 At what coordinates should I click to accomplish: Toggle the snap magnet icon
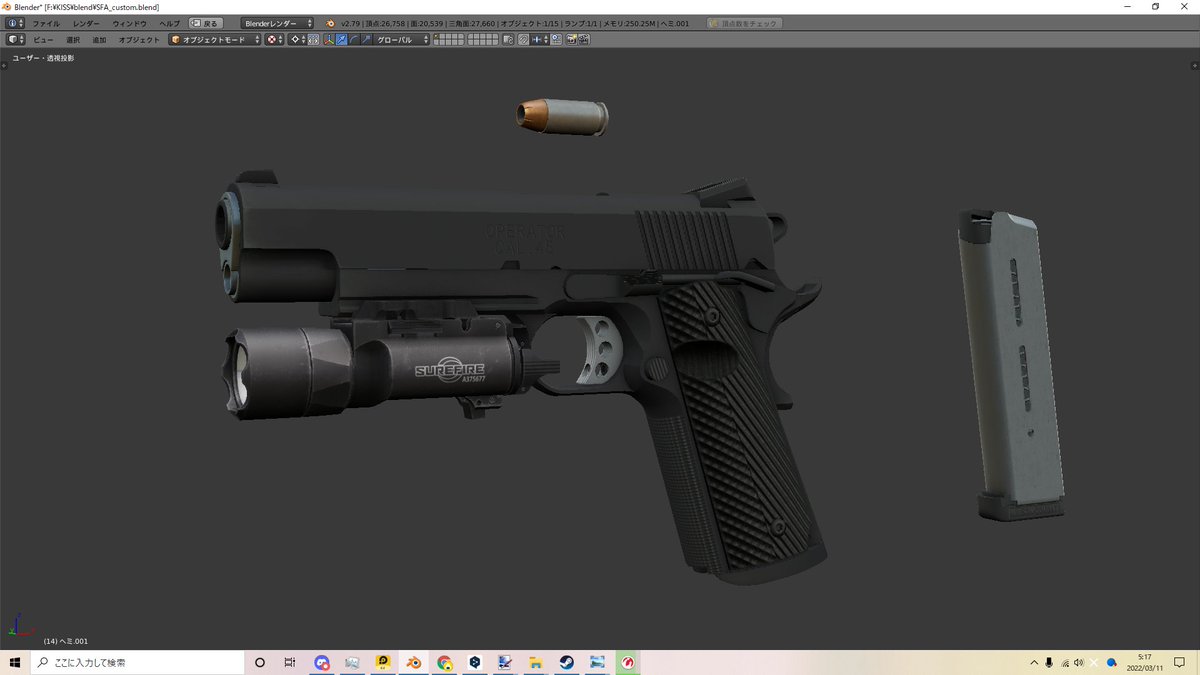523,39
